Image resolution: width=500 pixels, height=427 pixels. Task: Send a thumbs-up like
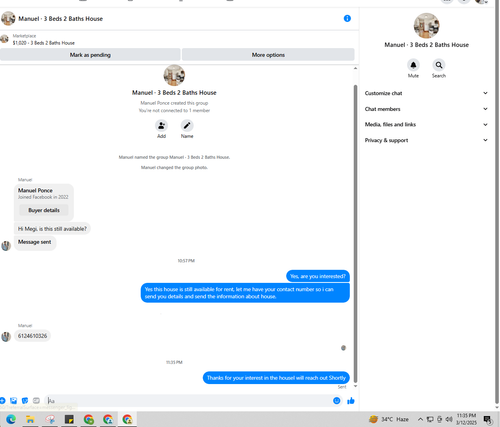click(x=351, y=401)
